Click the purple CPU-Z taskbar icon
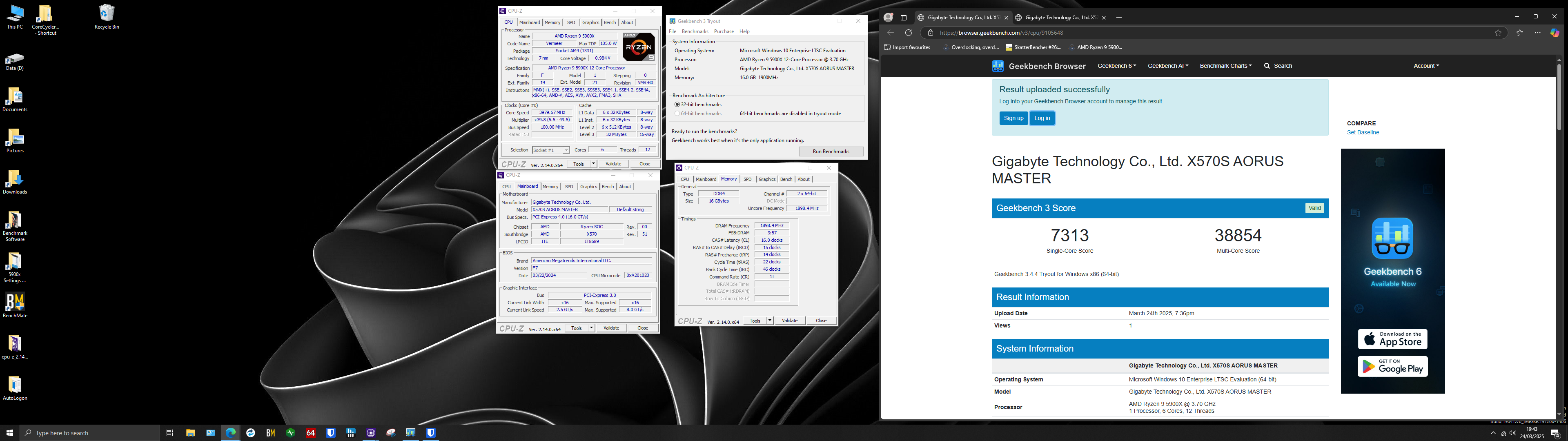The image size is (1568, 441). [x=371, y=433]
